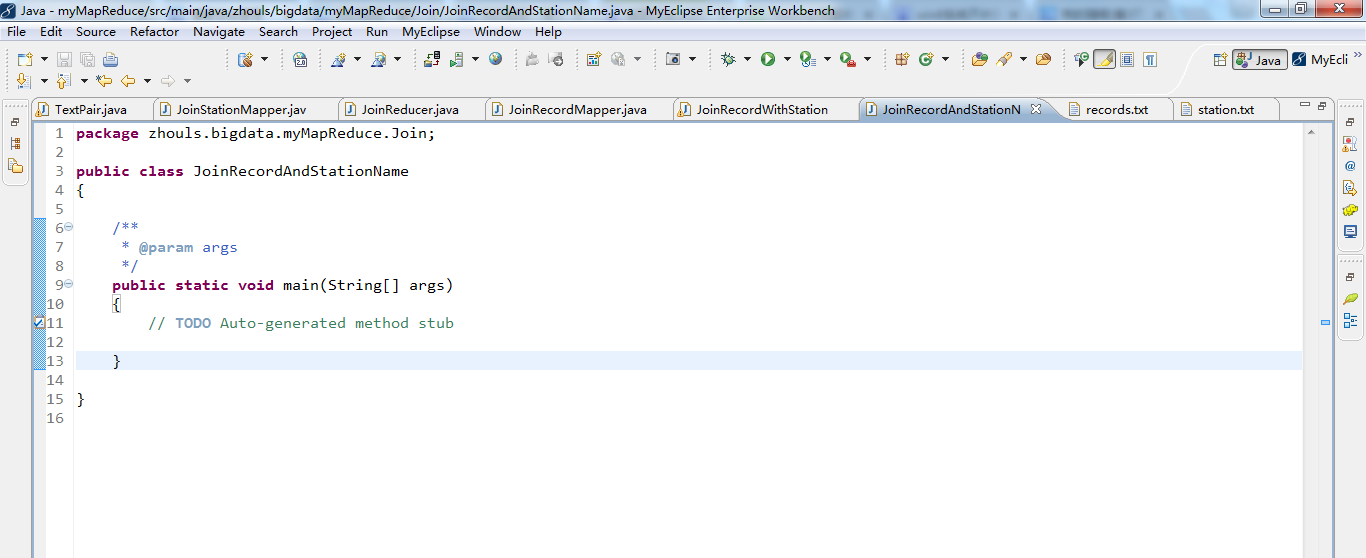
Task: Click the Next Annotation icon
Action: 24,81
